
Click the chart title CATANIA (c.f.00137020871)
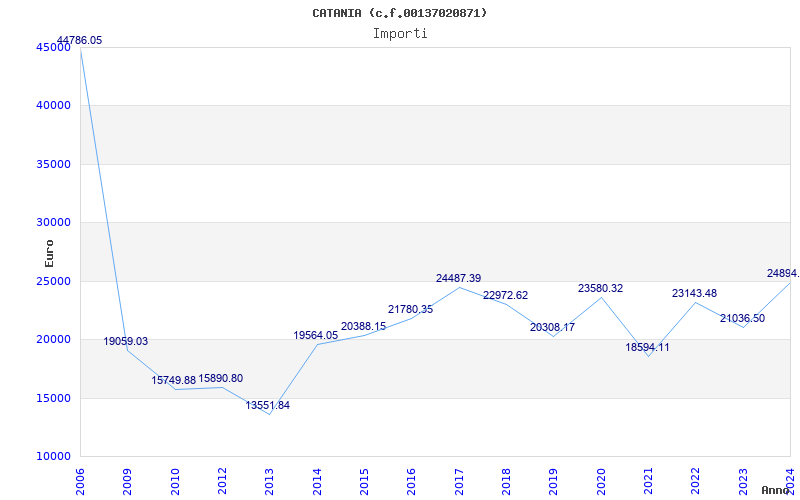coord(399,13)
